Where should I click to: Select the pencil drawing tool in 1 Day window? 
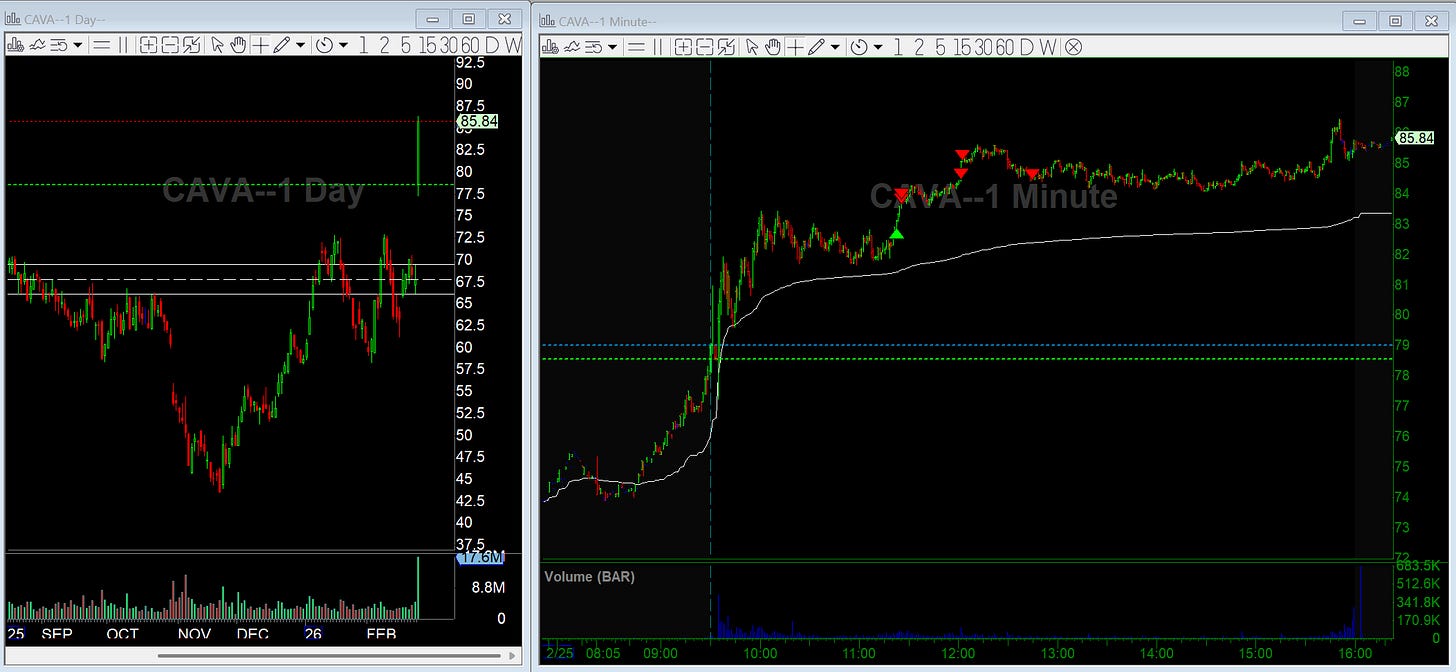click(x=281, y=45)
